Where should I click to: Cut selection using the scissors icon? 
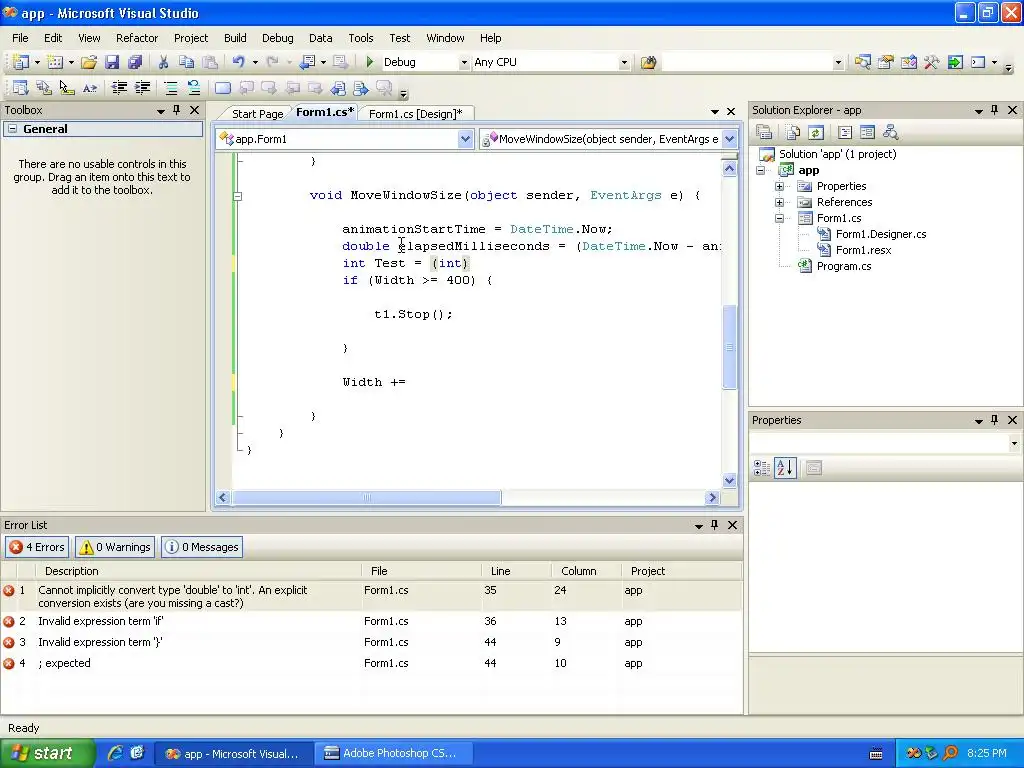point(163,62)
